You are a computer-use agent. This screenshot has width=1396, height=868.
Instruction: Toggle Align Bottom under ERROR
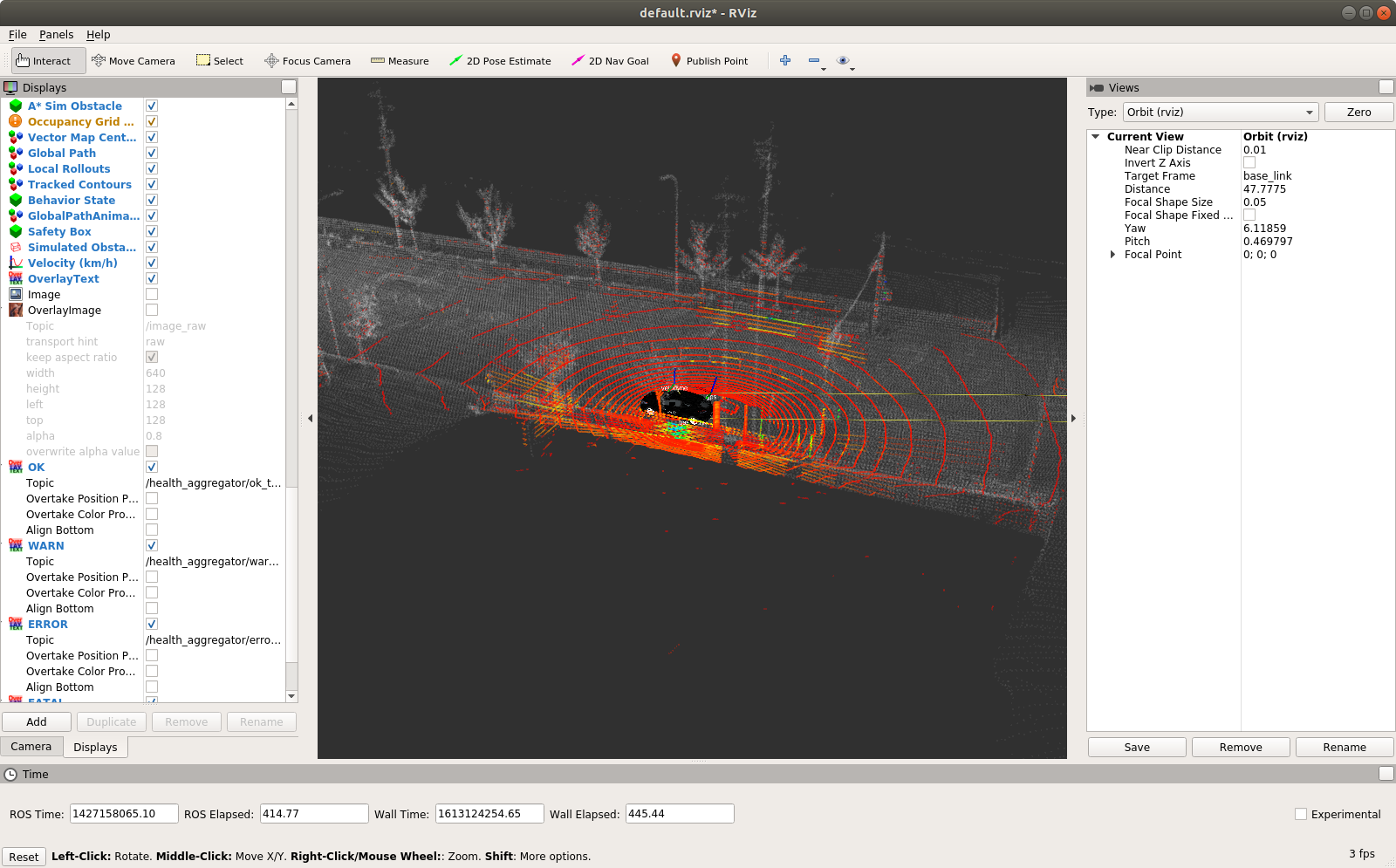pos(152,687)
